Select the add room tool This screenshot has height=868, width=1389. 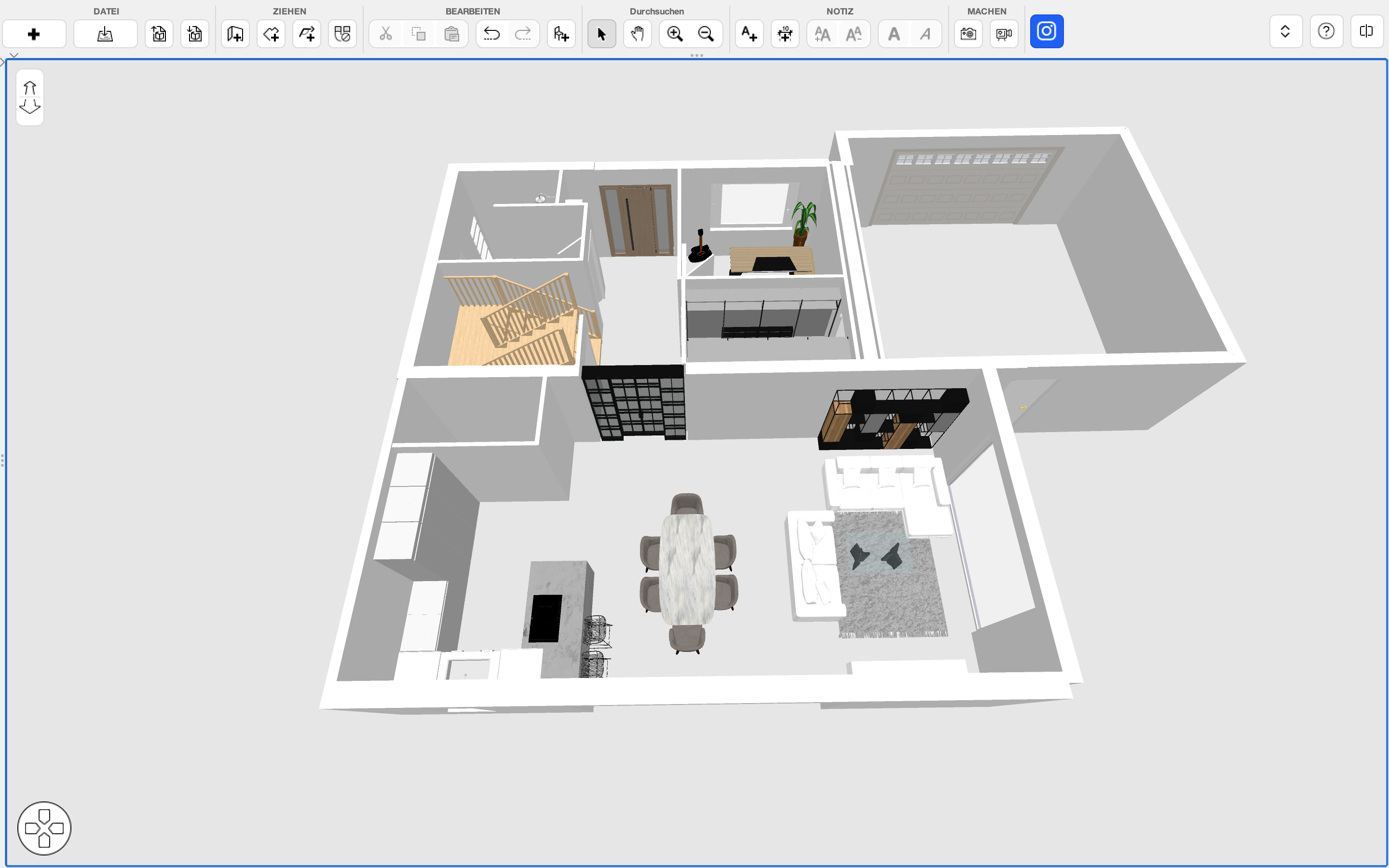click(271, 34)
